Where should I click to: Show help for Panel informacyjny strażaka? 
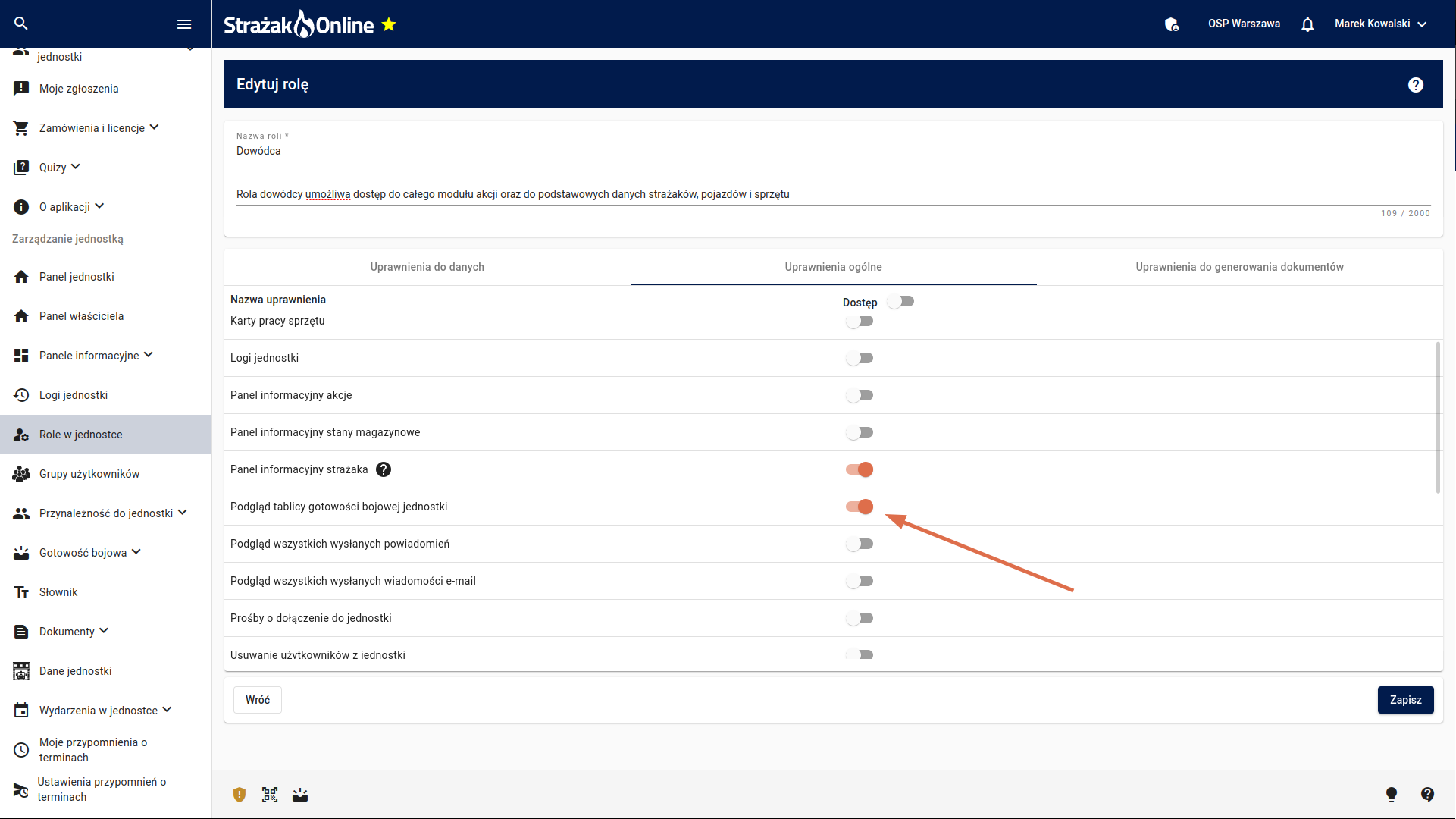(384, 469)
